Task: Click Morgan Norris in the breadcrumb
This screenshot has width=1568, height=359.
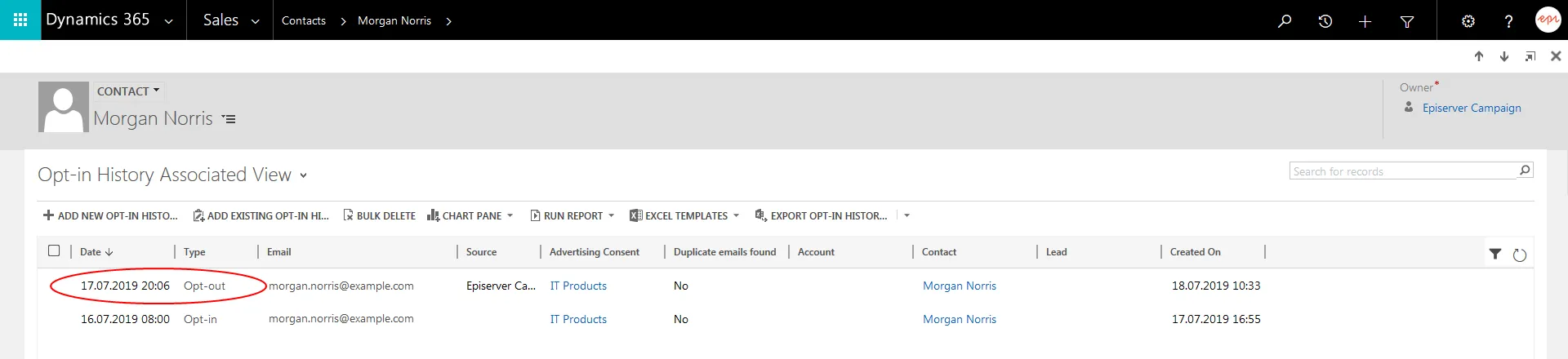Action: [x=394, y=20]
